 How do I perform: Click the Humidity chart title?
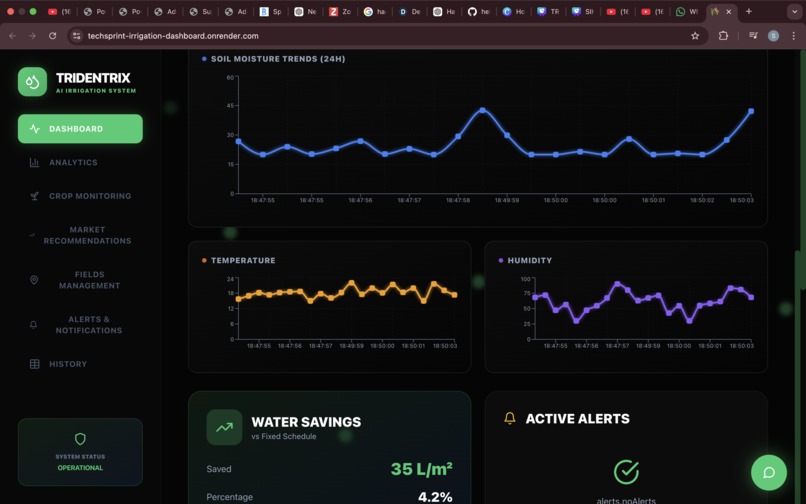529,260
